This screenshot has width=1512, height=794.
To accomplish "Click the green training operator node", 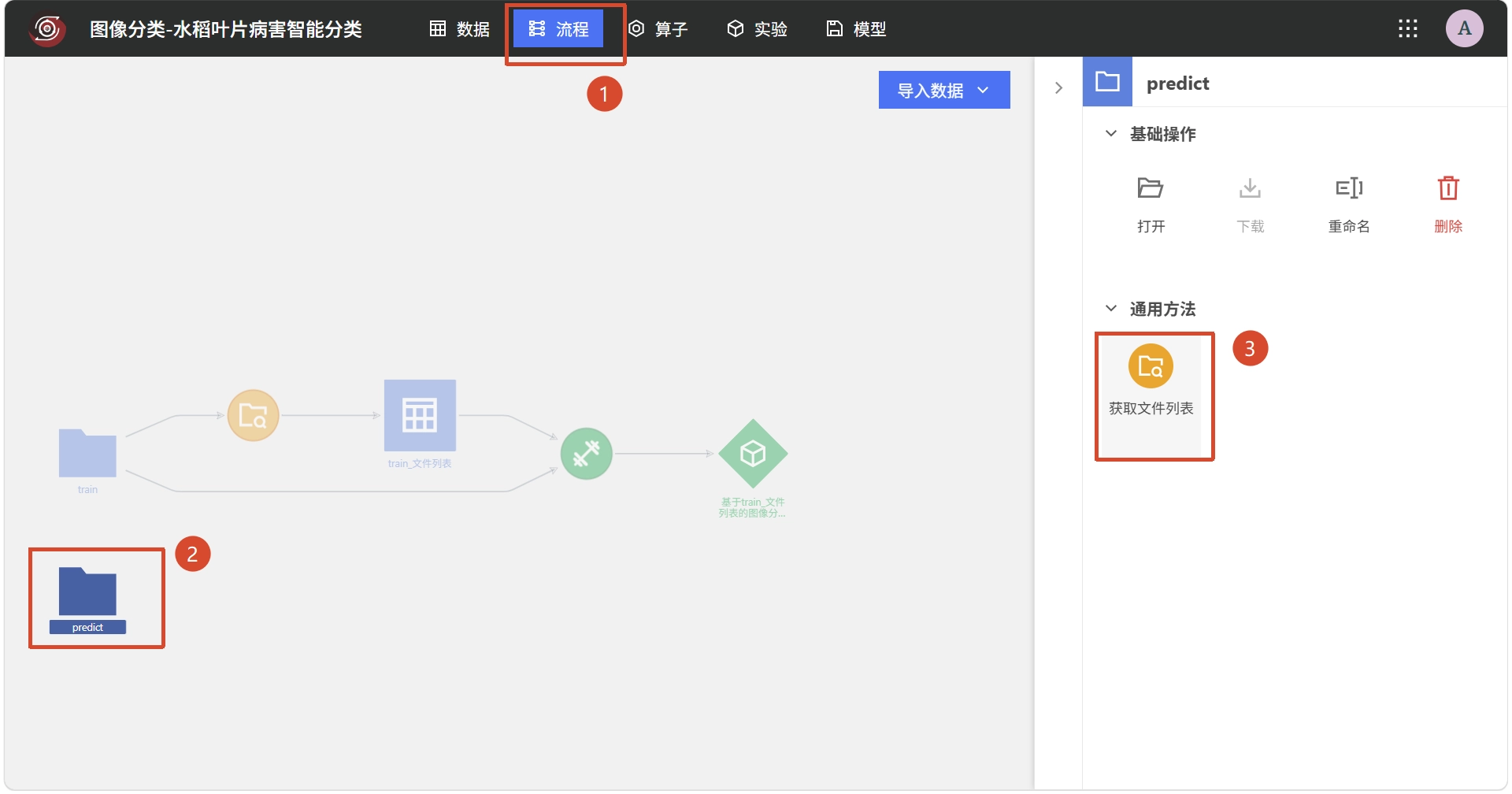I will 587,453.
